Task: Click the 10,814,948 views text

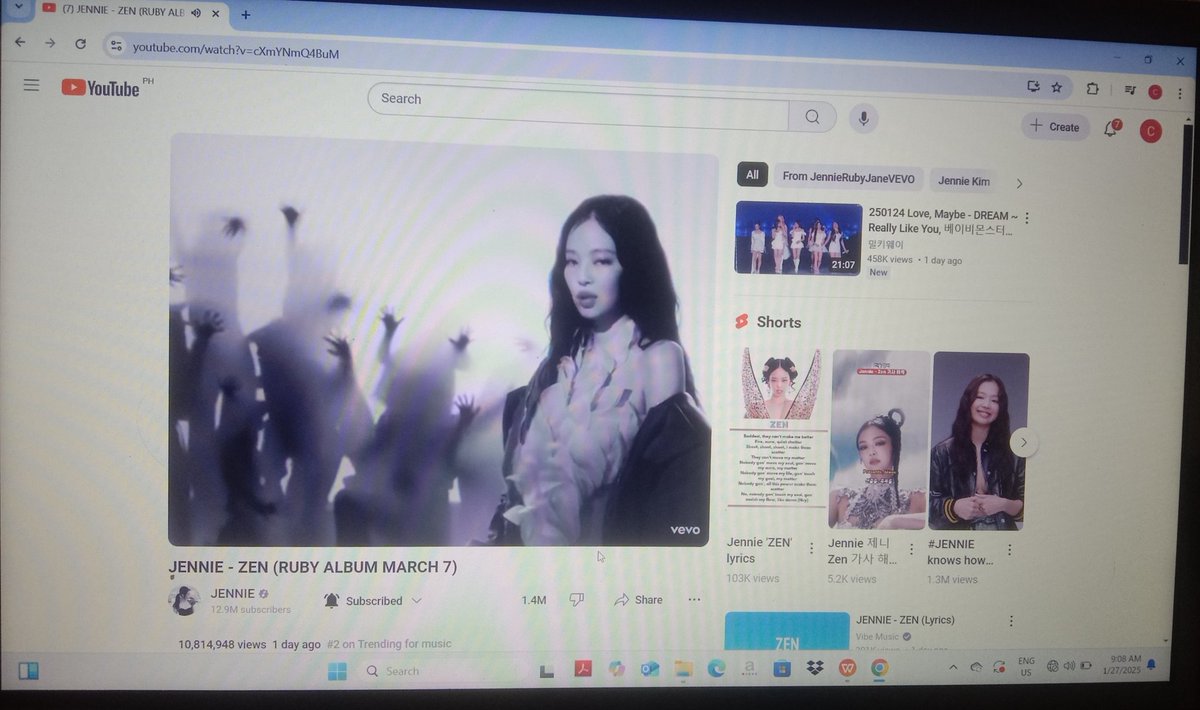Action: 222,645
